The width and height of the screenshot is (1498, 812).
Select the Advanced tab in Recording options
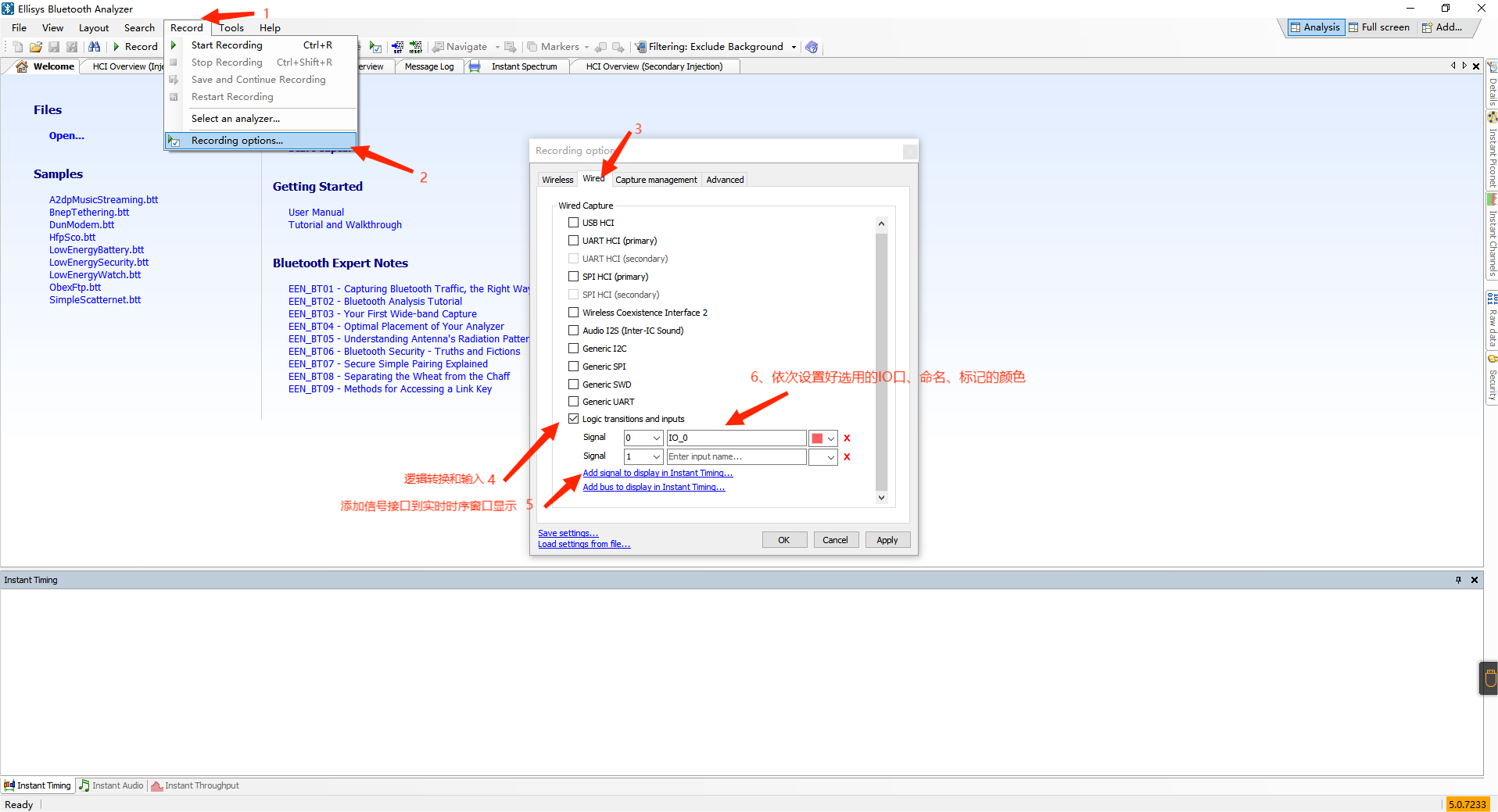[x=725, y=180]
